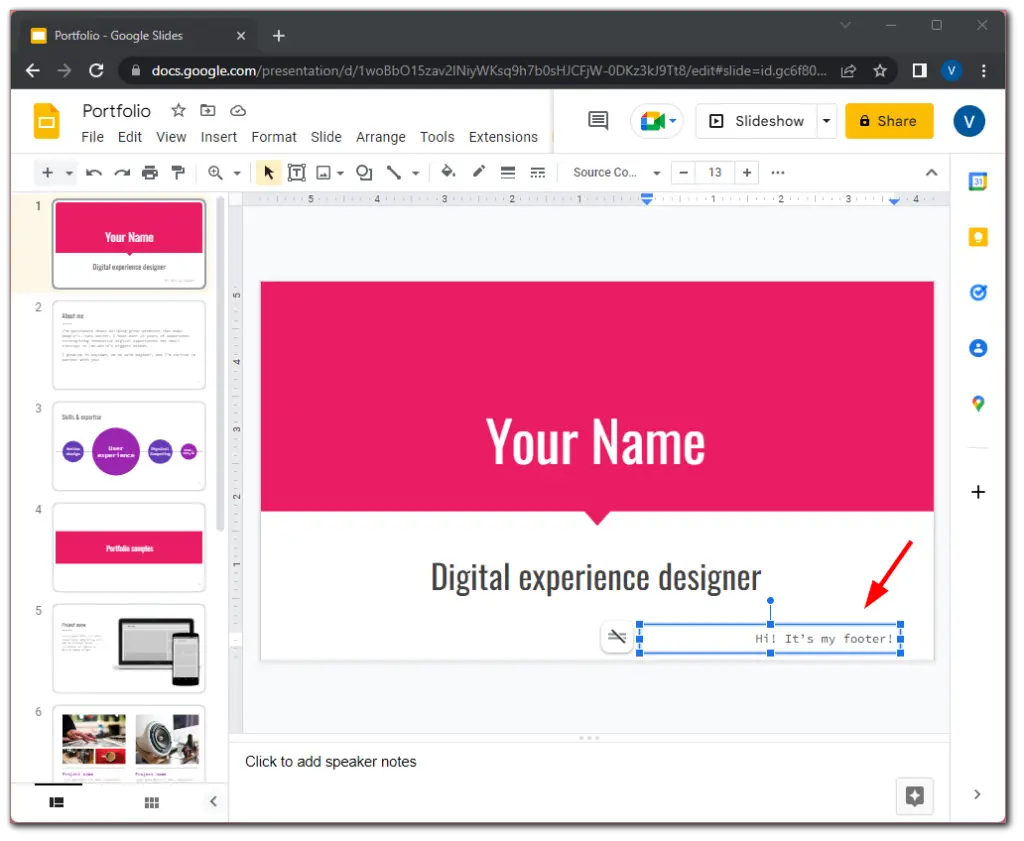Click the Share button

pyautogui.click(x=888, y=120)
